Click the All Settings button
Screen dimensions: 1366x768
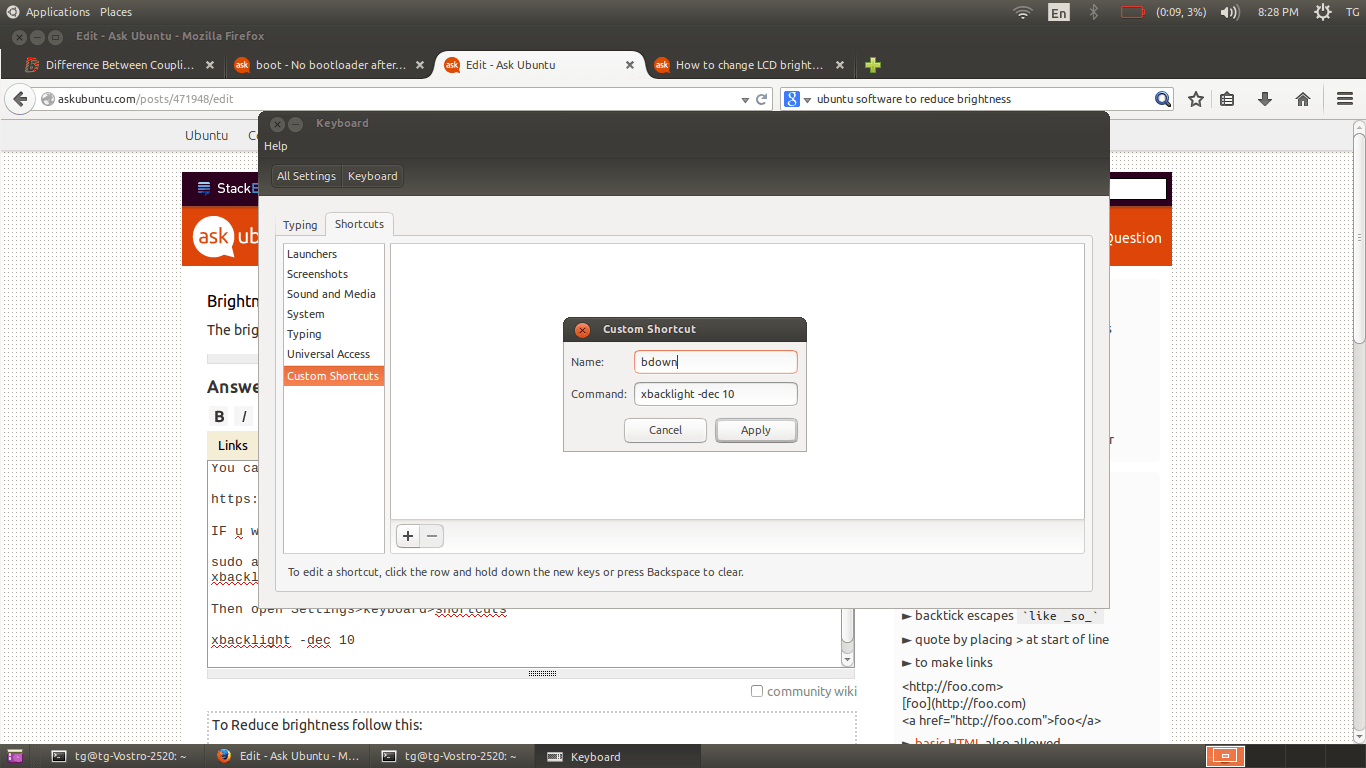point(306,176)
